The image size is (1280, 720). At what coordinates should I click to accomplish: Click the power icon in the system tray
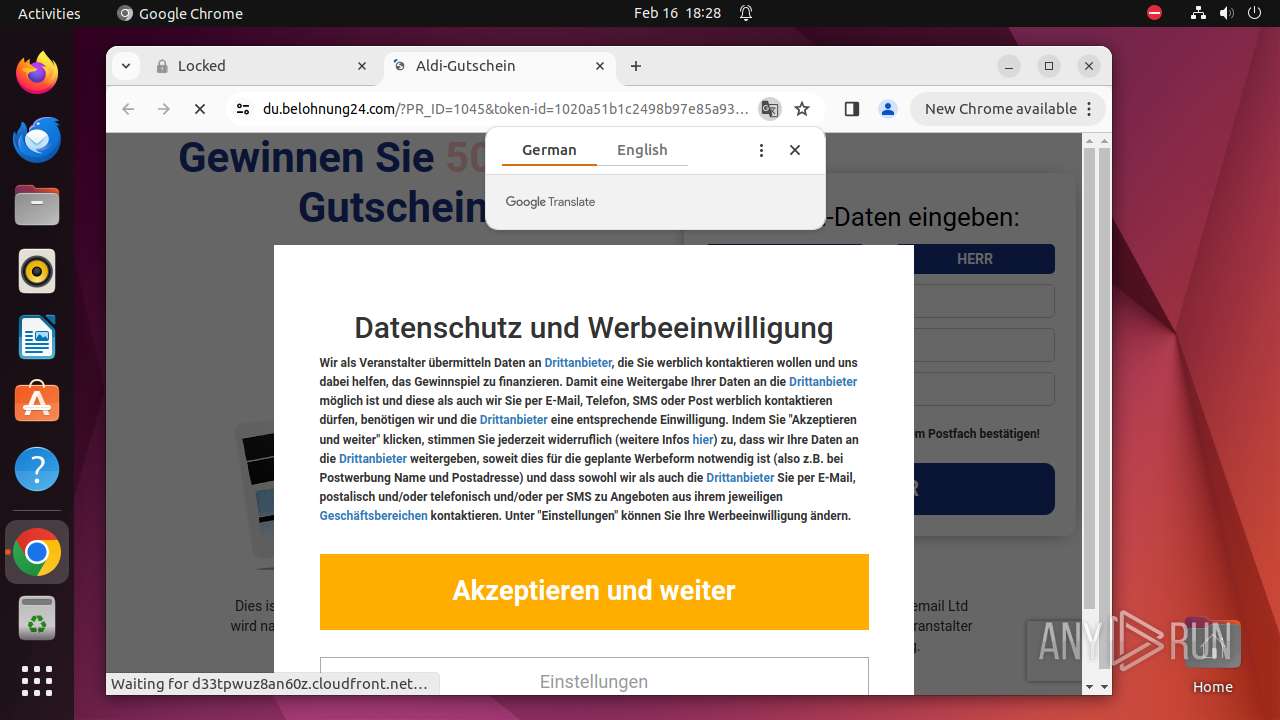[1255, 13]
